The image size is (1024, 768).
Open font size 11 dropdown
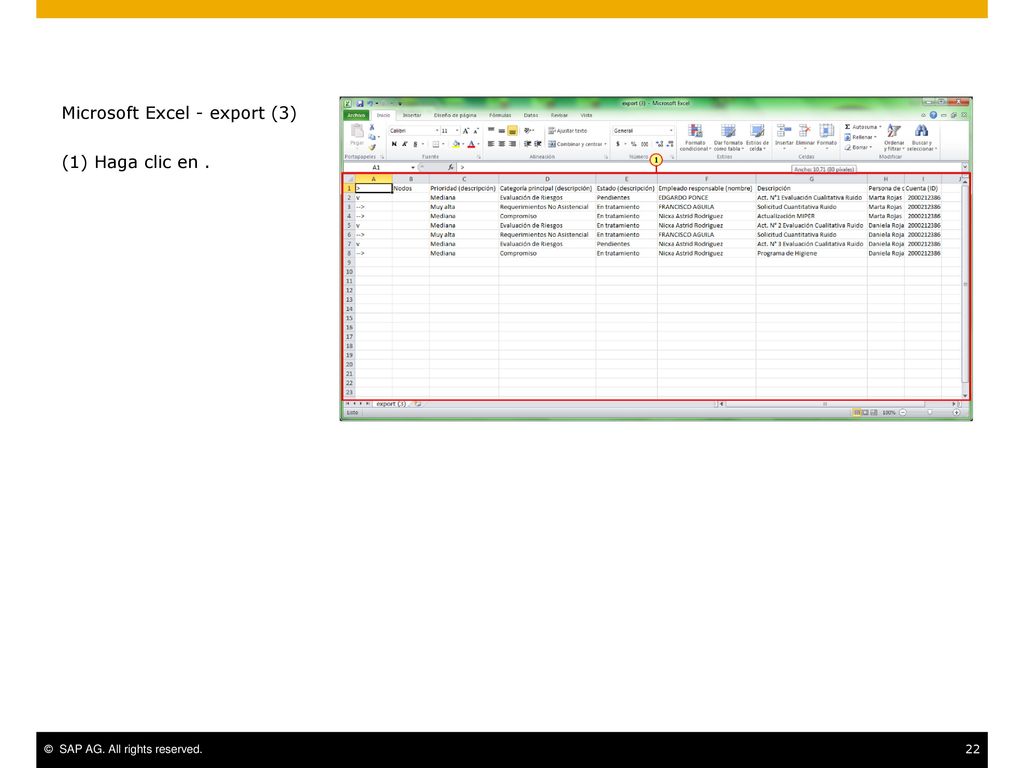tap(457, 131)
